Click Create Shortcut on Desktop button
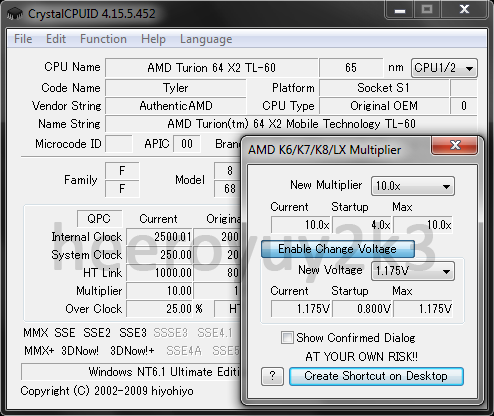The image size is (494, 416). 376,376
